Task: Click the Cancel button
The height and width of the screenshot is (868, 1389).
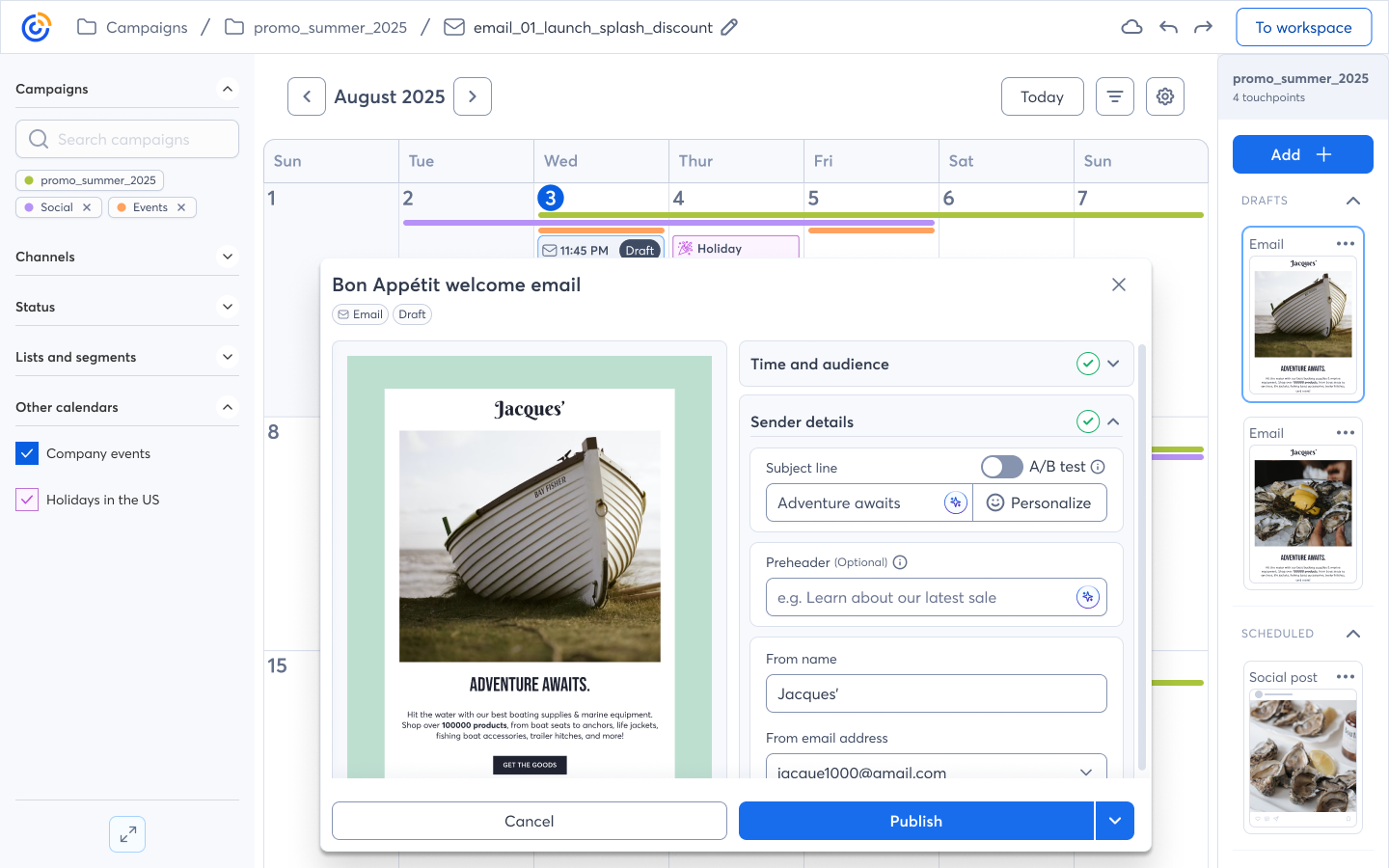Action: click(x=529, y=821)
